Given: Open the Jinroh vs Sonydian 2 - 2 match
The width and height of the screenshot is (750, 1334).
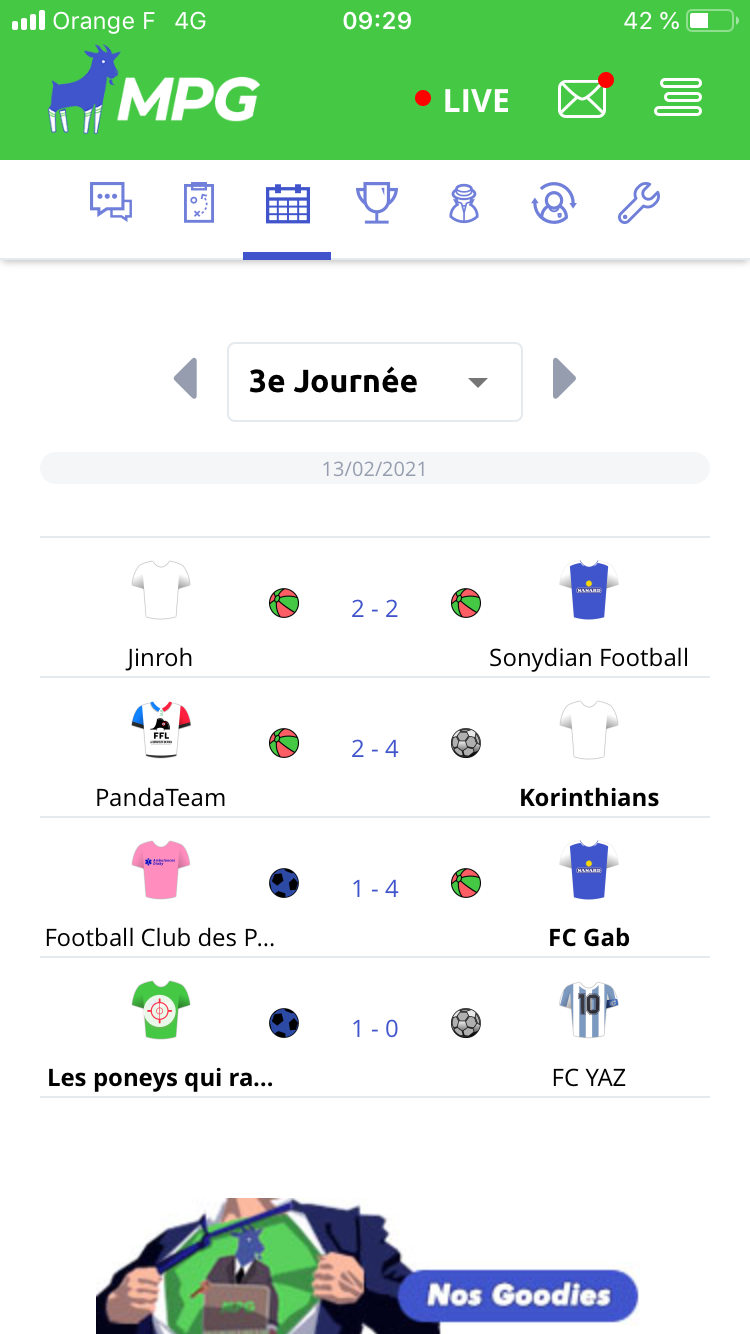Looking at the screenshot, I should click(x=375, y=608).
